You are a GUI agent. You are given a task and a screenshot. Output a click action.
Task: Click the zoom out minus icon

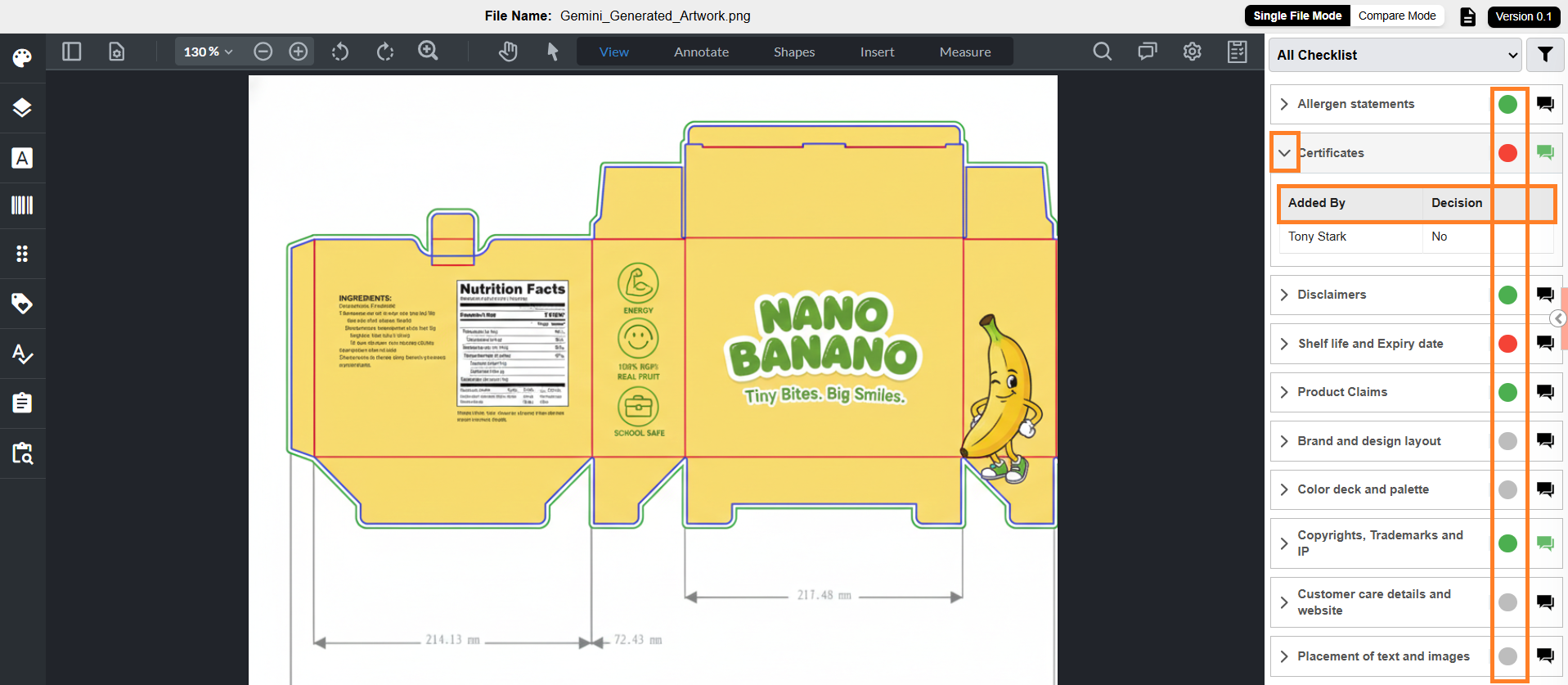click(263, 52)
